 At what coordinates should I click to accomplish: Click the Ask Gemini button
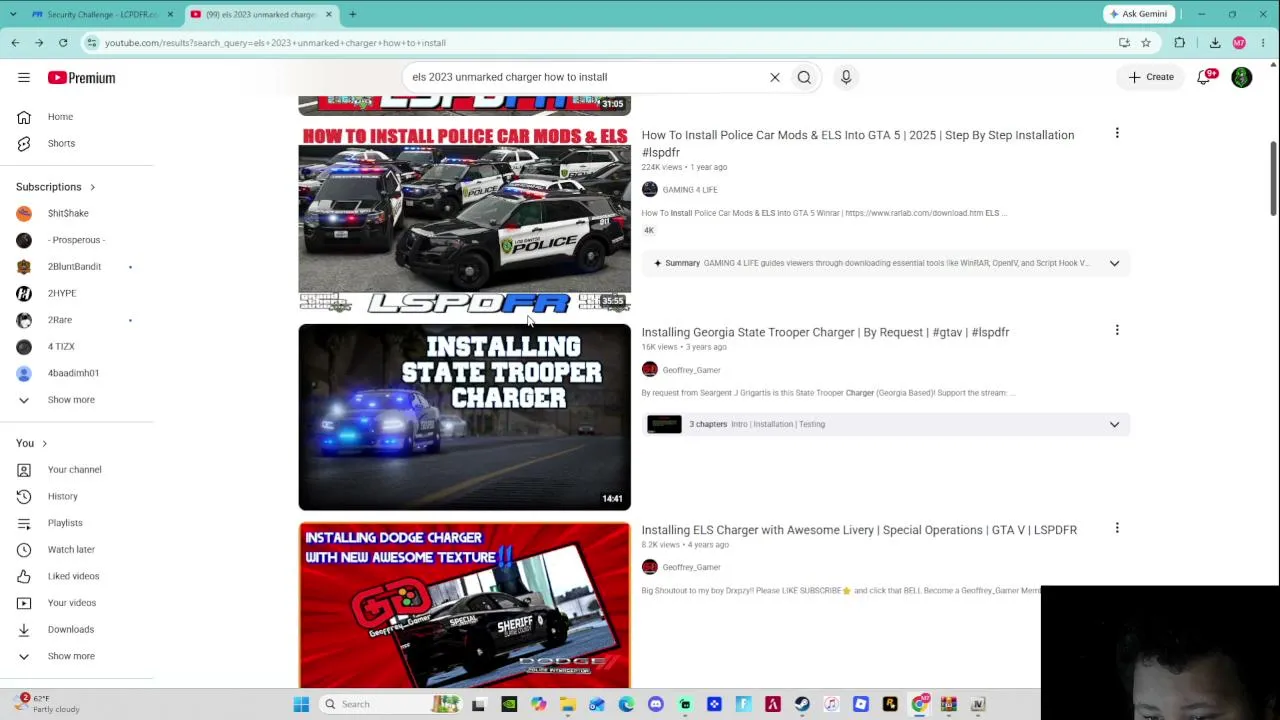[x=1139, y=14]
